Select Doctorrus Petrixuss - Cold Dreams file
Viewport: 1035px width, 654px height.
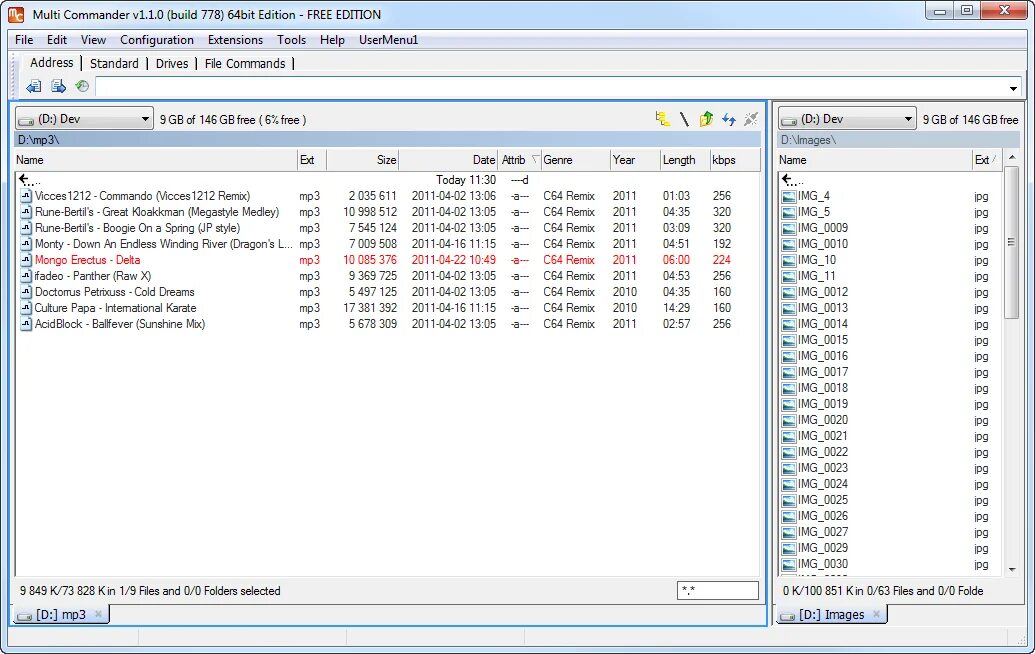click(x=387, y=292)
